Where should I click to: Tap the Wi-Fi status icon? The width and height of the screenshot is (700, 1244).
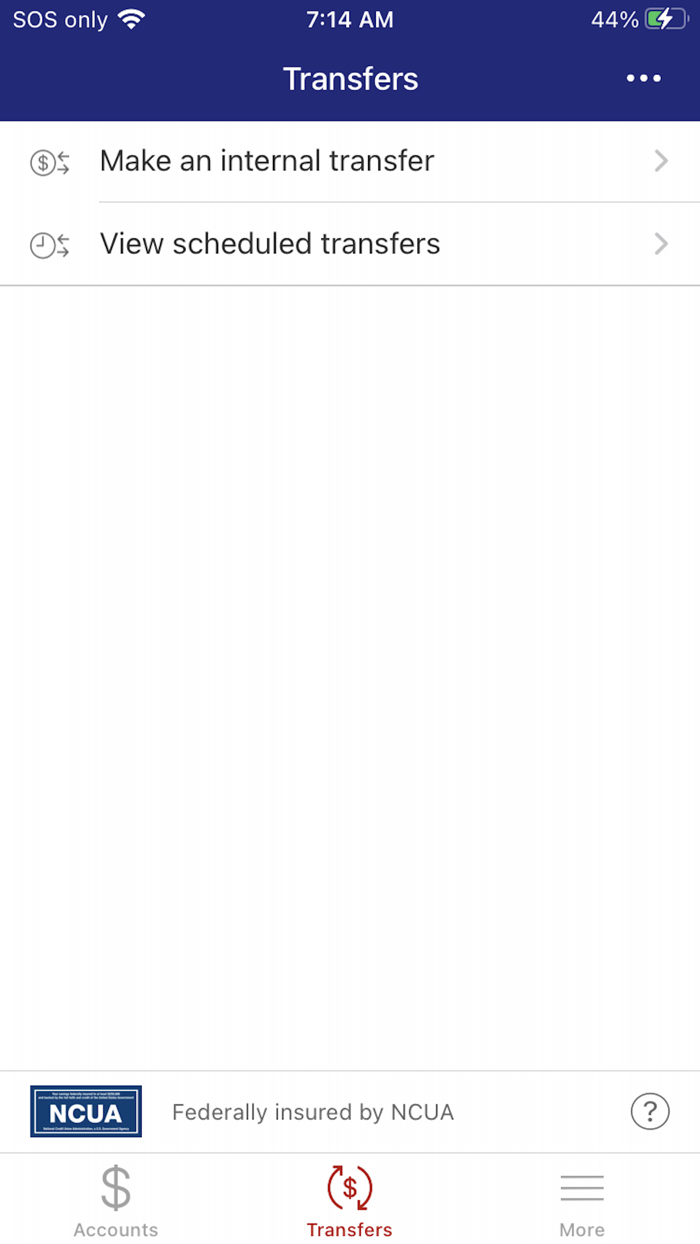[131, 19]
